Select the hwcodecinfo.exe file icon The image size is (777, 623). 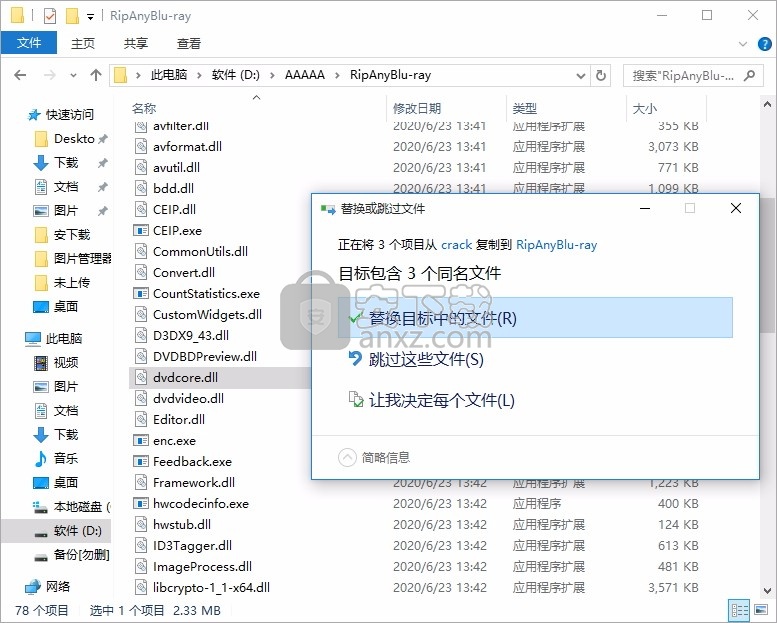pos(141,504)
